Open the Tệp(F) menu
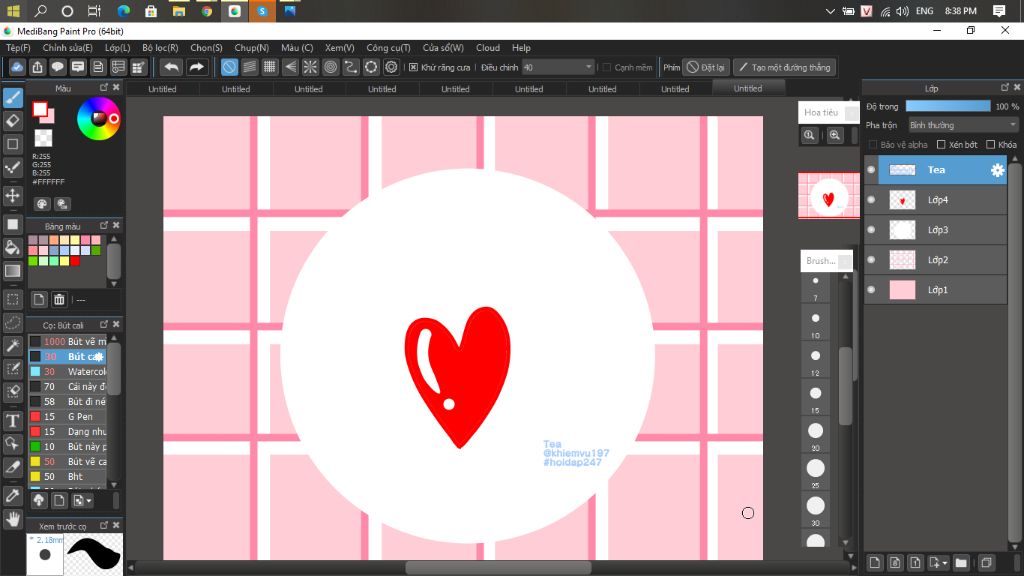 click(18, 48)
